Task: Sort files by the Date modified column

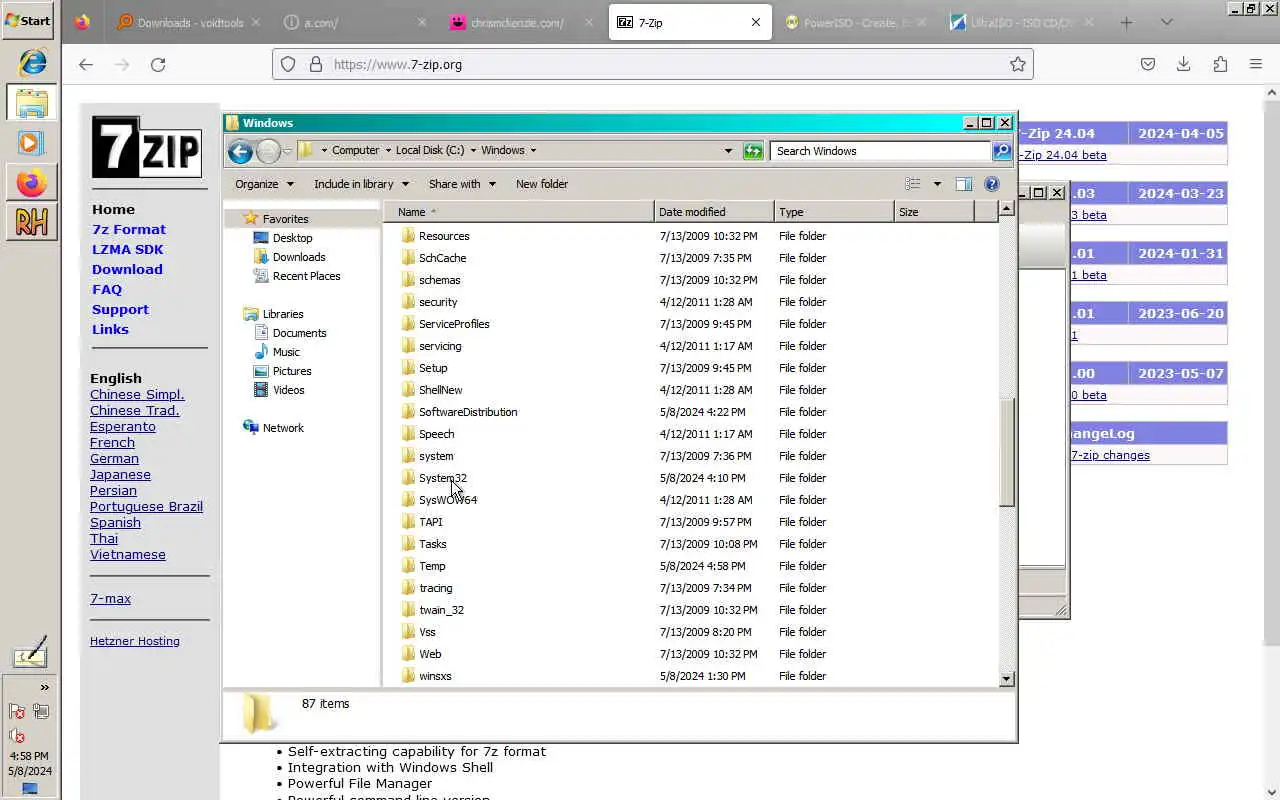Action: (x=714, y=212)
